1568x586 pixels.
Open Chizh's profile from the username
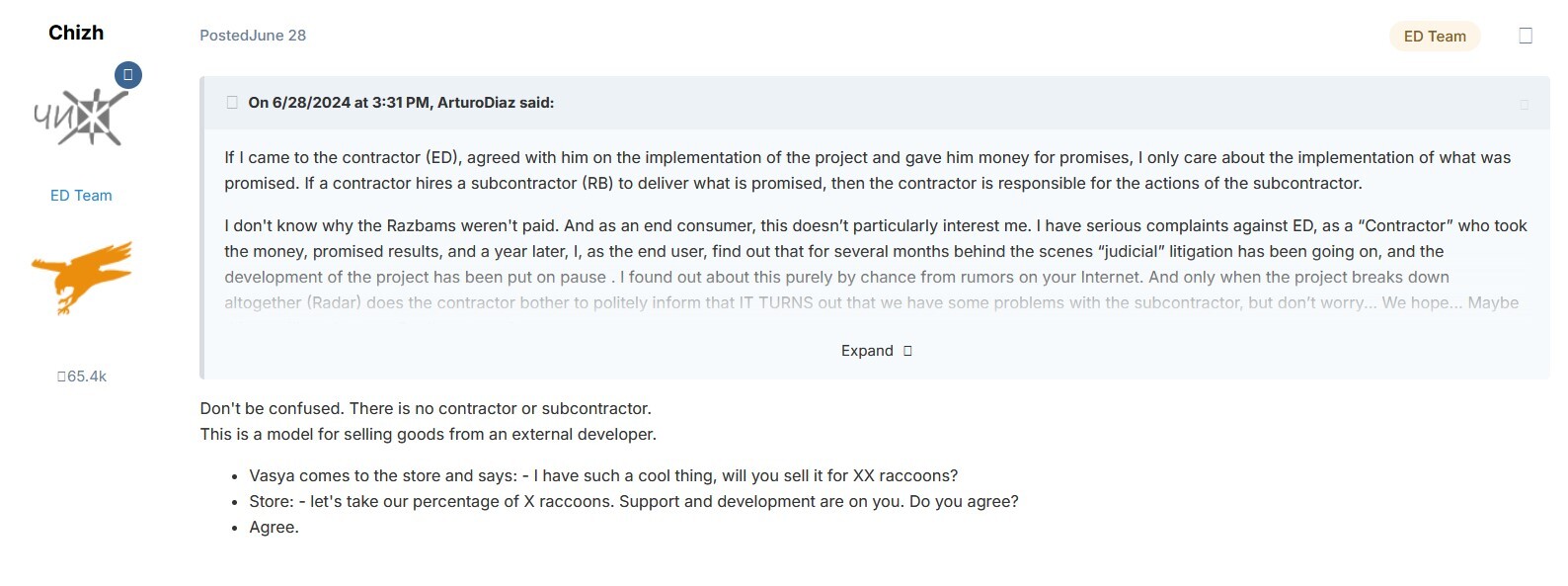(76, 33)
